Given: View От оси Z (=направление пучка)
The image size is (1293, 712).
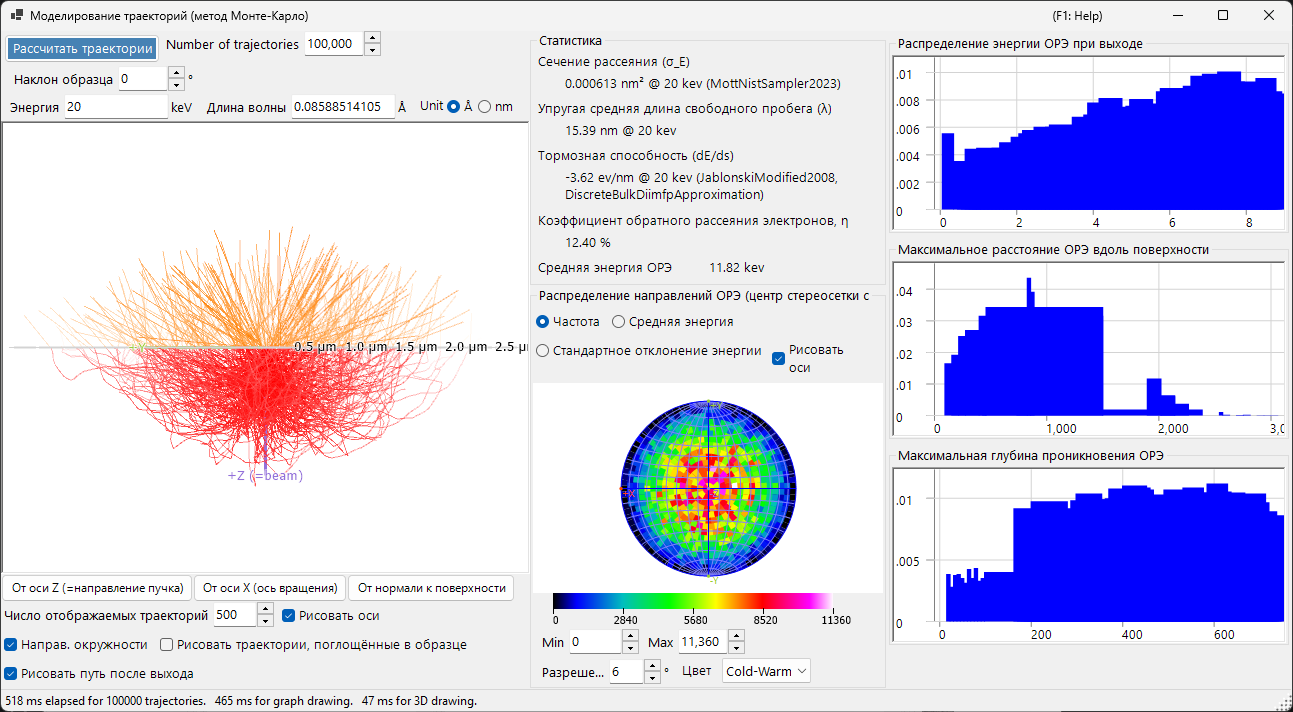Looking at the screenshot, I should (x=97, y=588).
